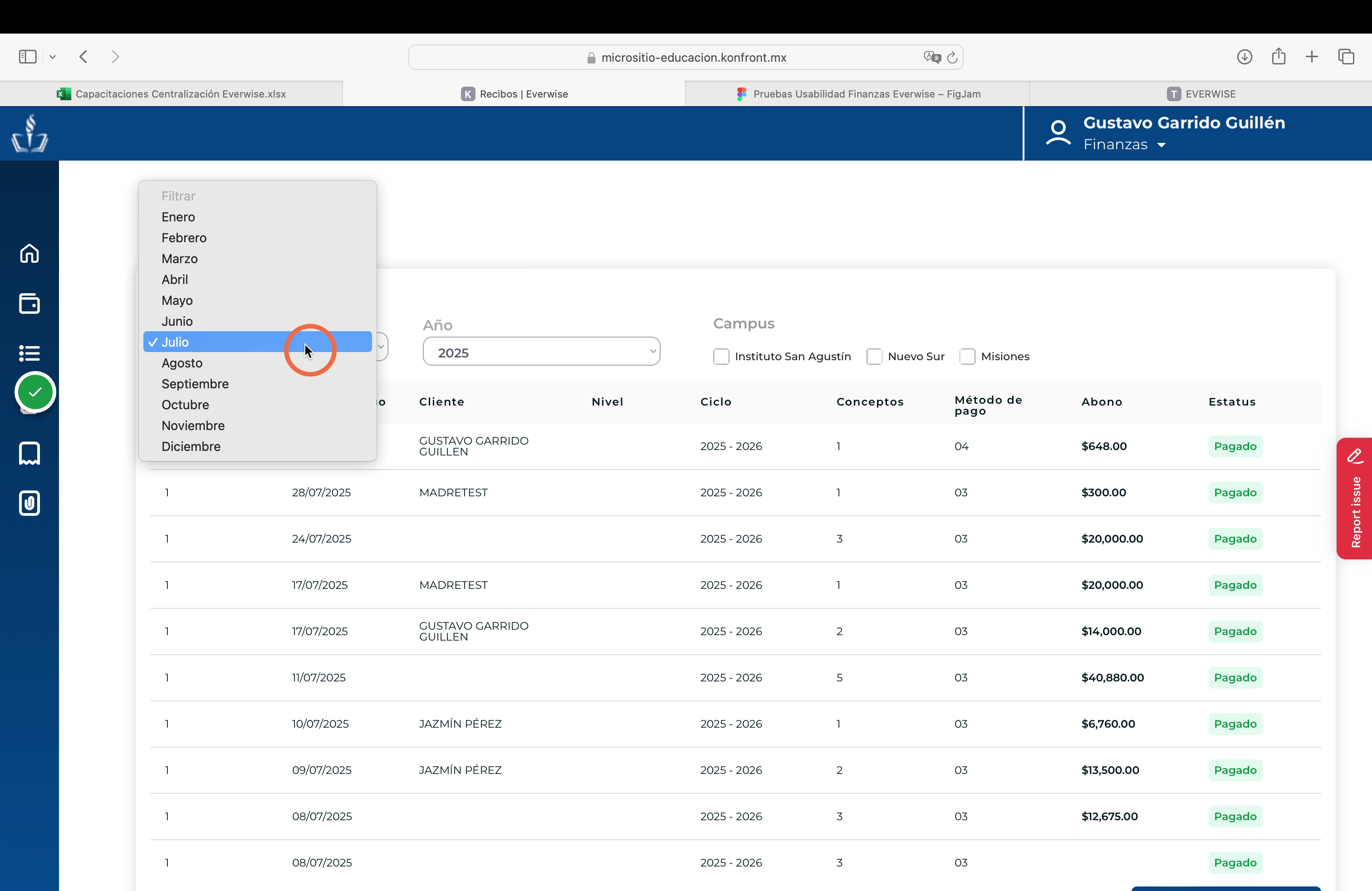Open the wallet icon in sidebar
This screenshot has height=891, width=1372.
[29, 303]
